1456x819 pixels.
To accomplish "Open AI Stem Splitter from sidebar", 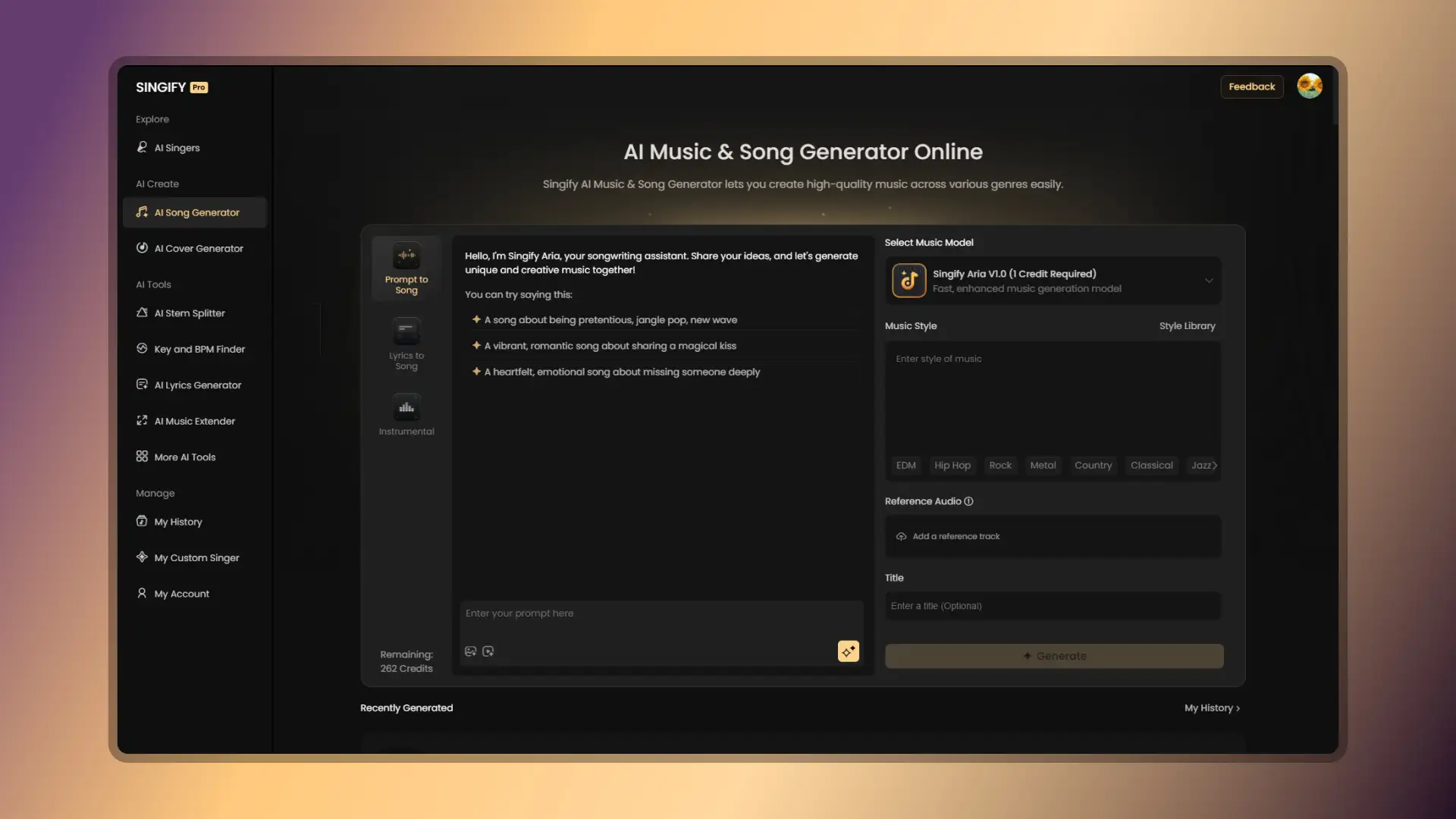I will pyautogui.click(x=190, y=313).
